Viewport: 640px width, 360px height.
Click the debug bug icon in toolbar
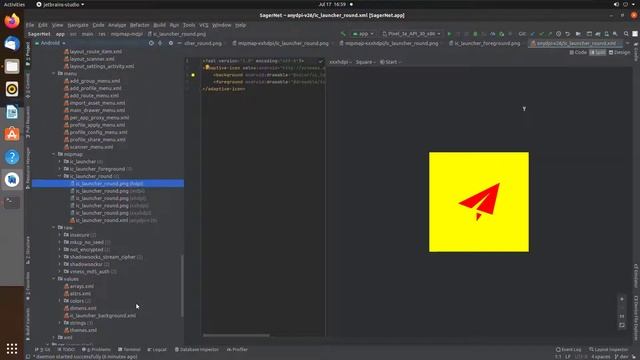475,34
